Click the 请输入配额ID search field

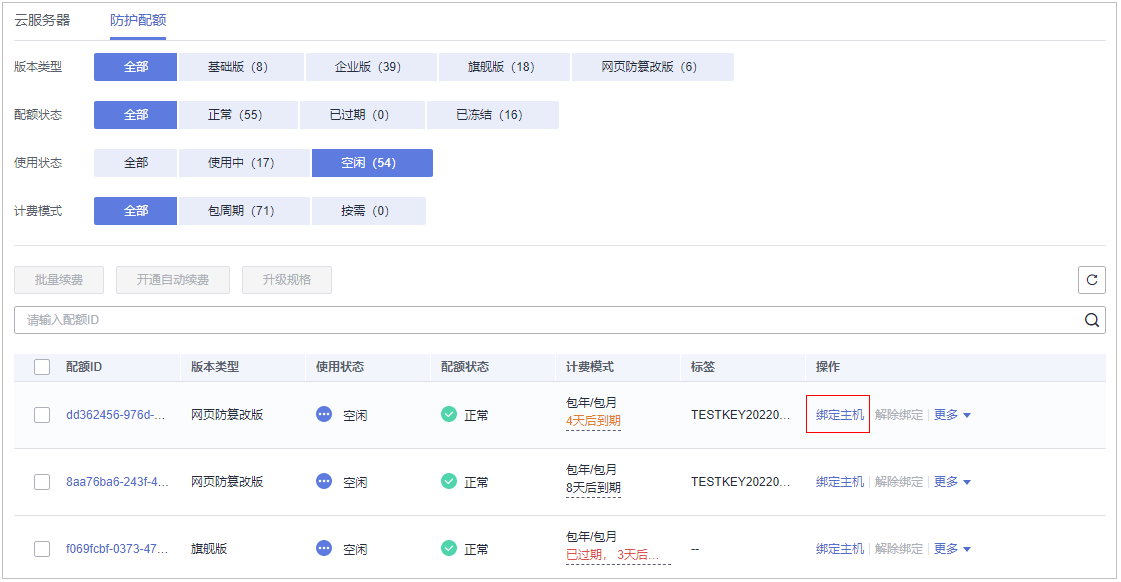[x=540, y=320]
